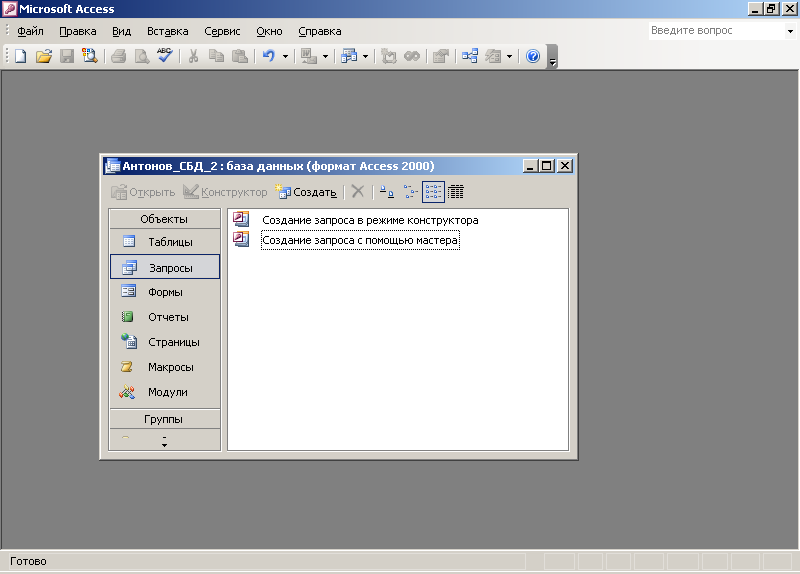Viewport: 800px width, 574px height.
Task: Click the Открыть button
Action: click(x=143, y=192)
